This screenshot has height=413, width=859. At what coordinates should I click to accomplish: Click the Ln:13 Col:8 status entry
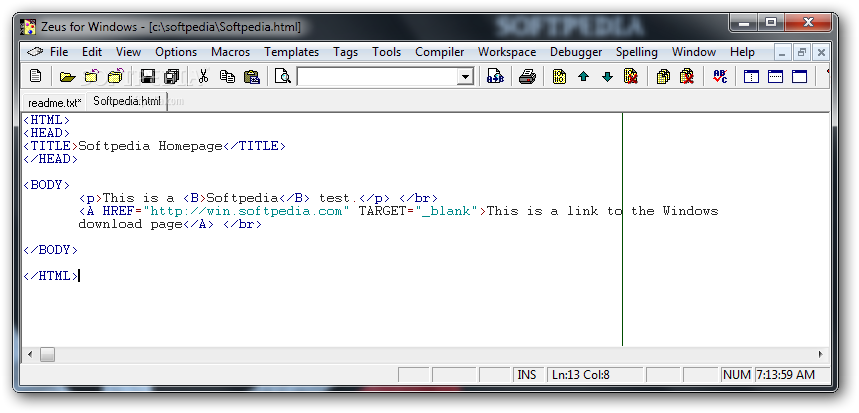(595, 375)
